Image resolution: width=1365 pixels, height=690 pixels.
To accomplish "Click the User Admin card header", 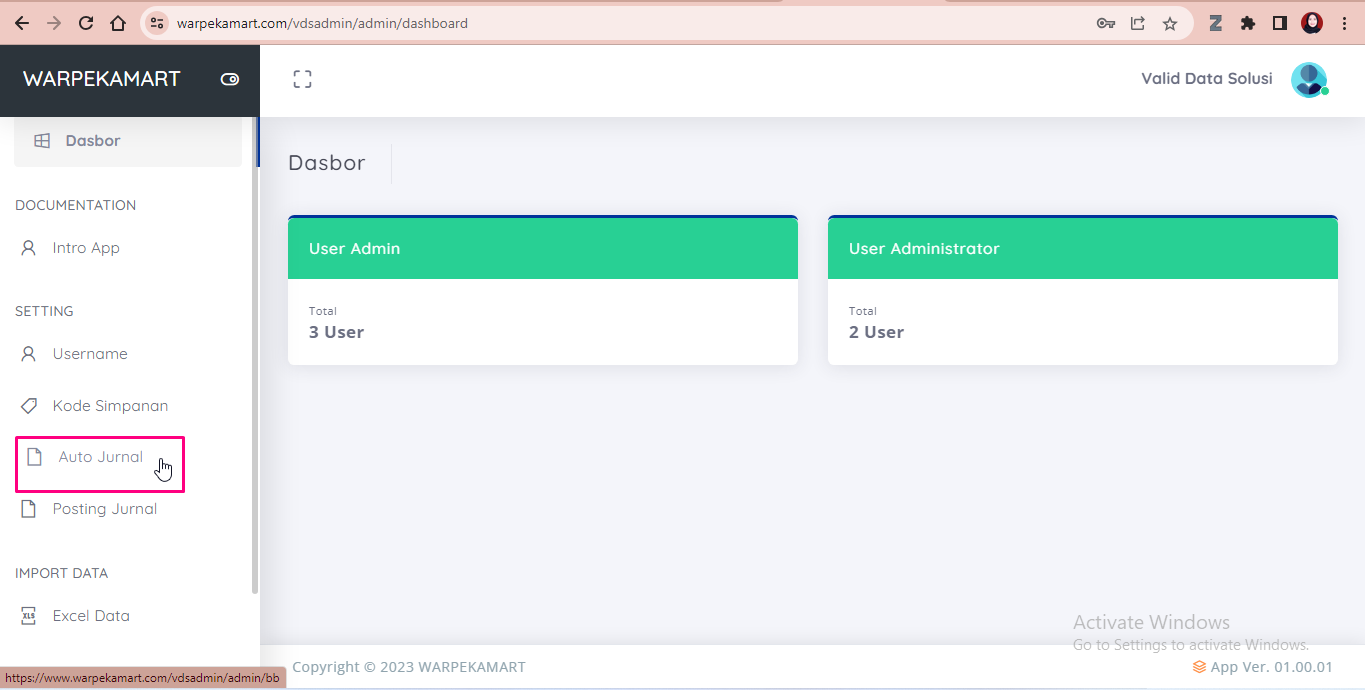I will click(543, 248).
